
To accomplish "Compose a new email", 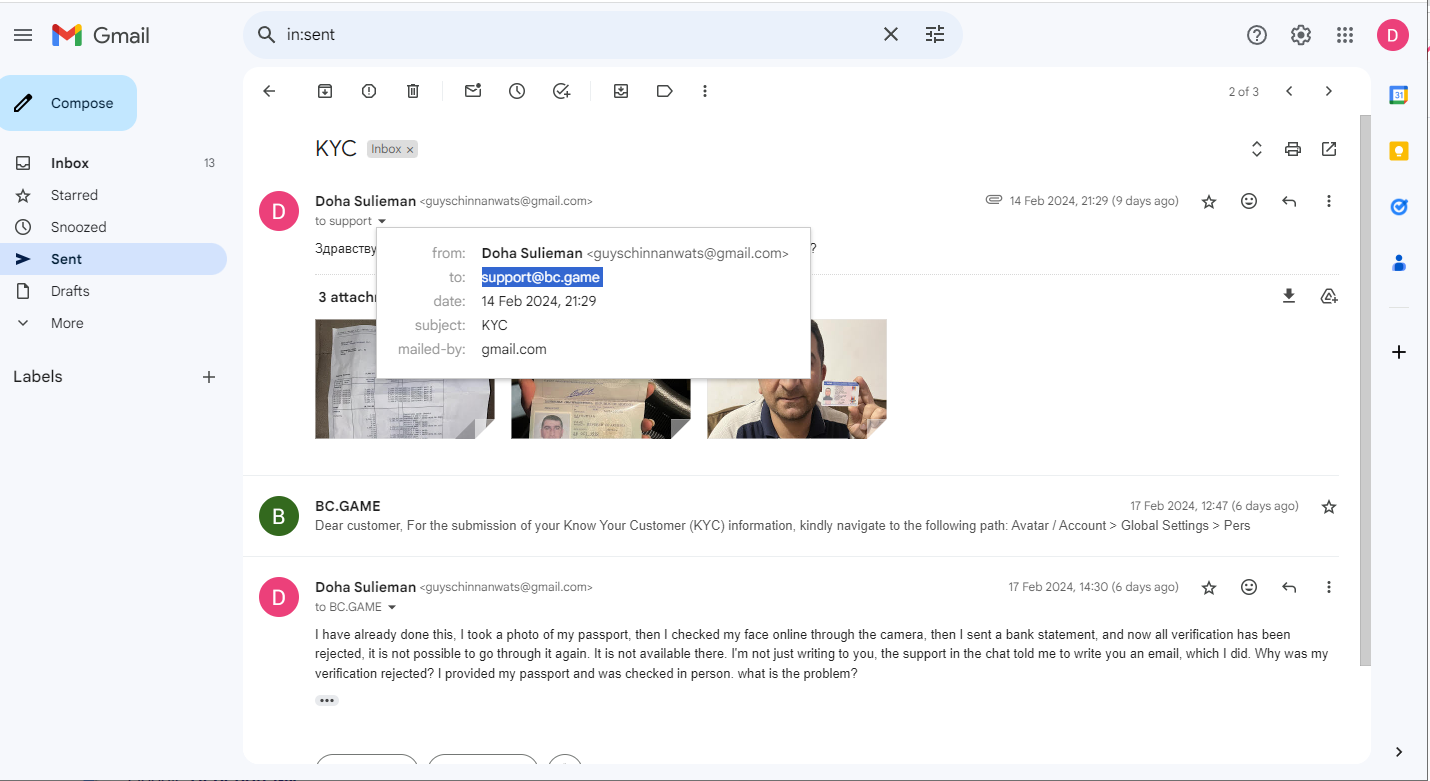I will point(68,103).
